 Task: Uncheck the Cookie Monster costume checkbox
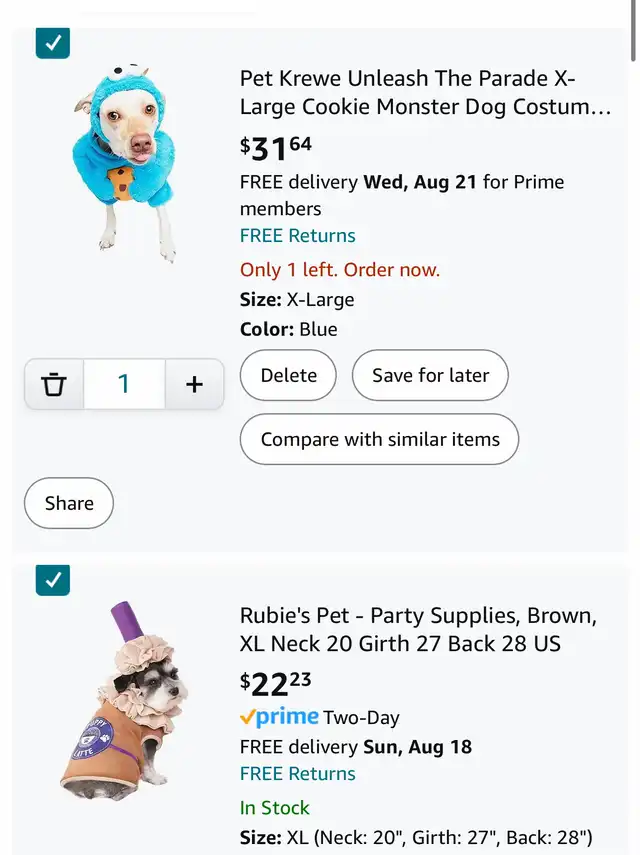pyautogui.click(x=53, y=42)
